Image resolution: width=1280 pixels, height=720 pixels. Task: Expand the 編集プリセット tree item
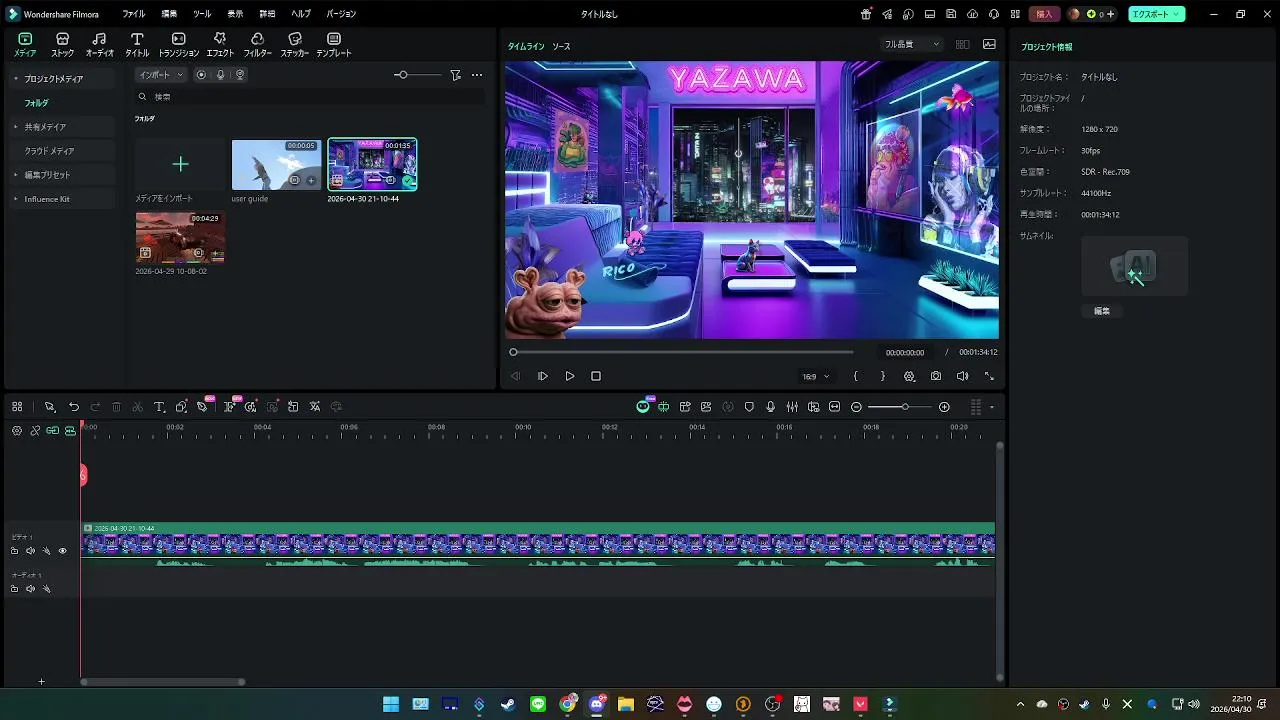coord(16,175)
